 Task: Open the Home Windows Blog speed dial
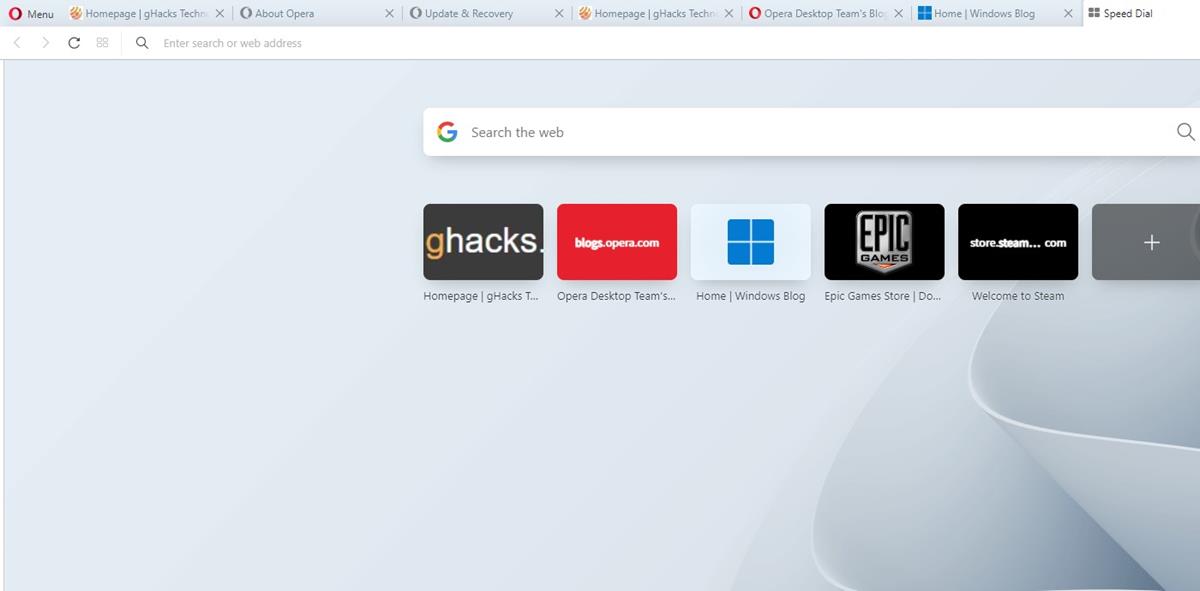pos(750,241)
